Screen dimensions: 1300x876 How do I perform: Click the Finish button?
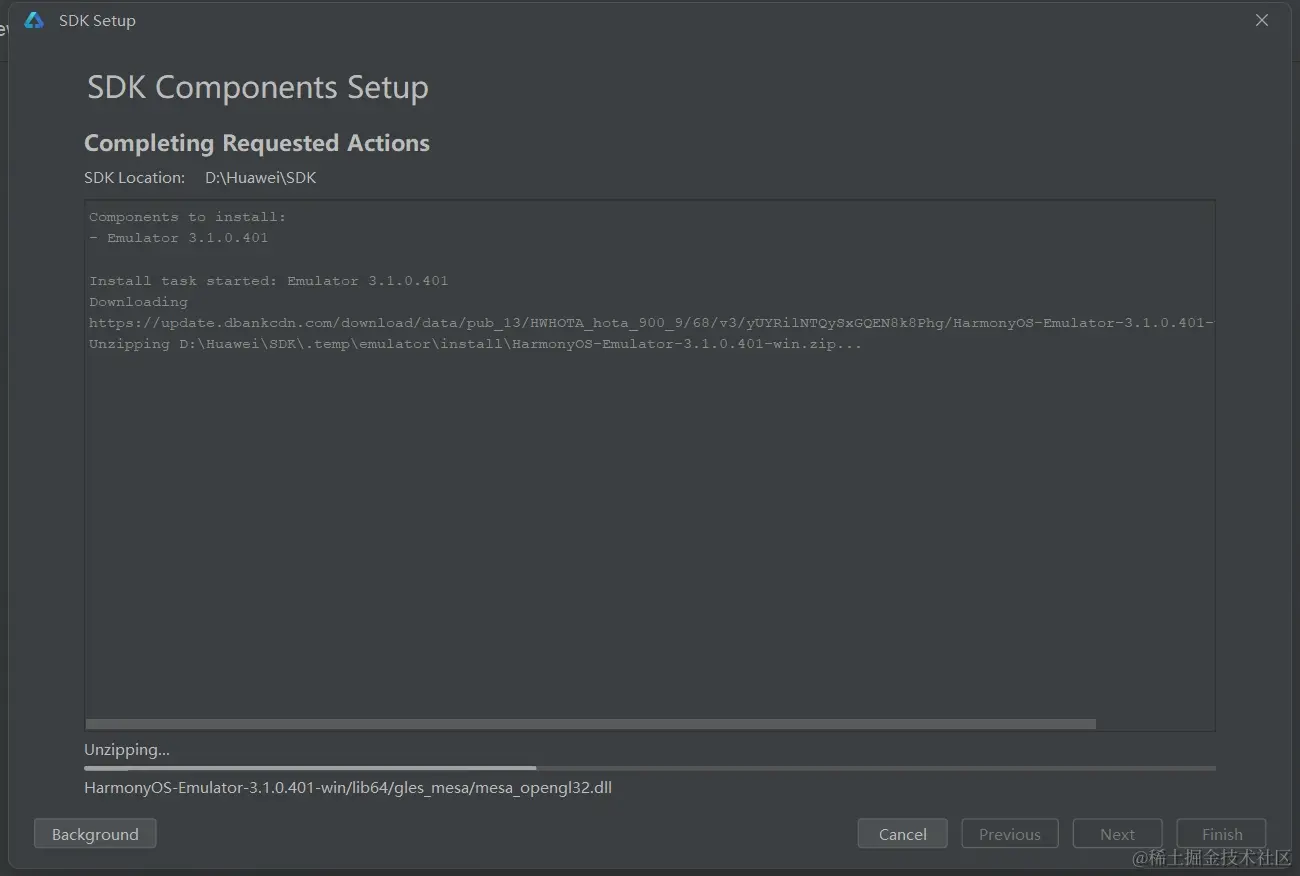(x=1221, y=834)
